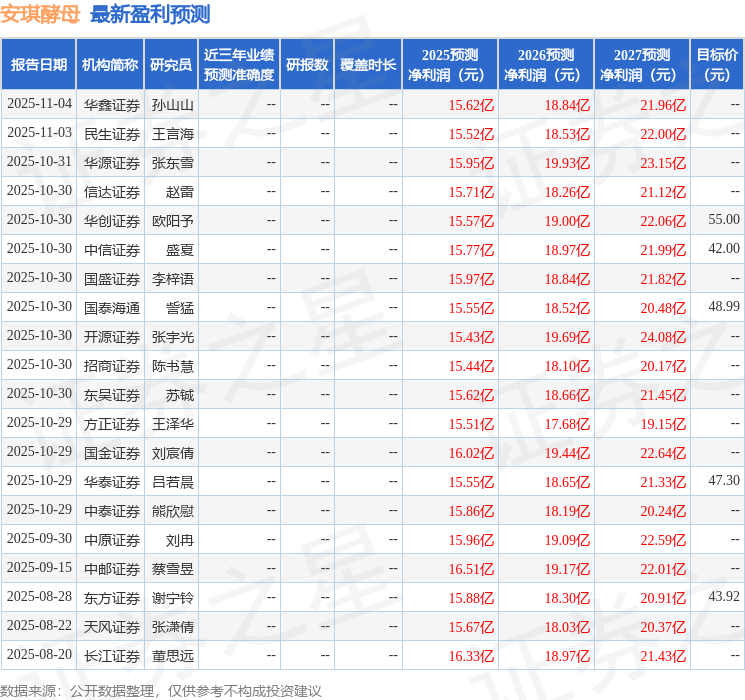
Task: Click the 16.51亿 2025 profit value
Action: pos(471,569)
